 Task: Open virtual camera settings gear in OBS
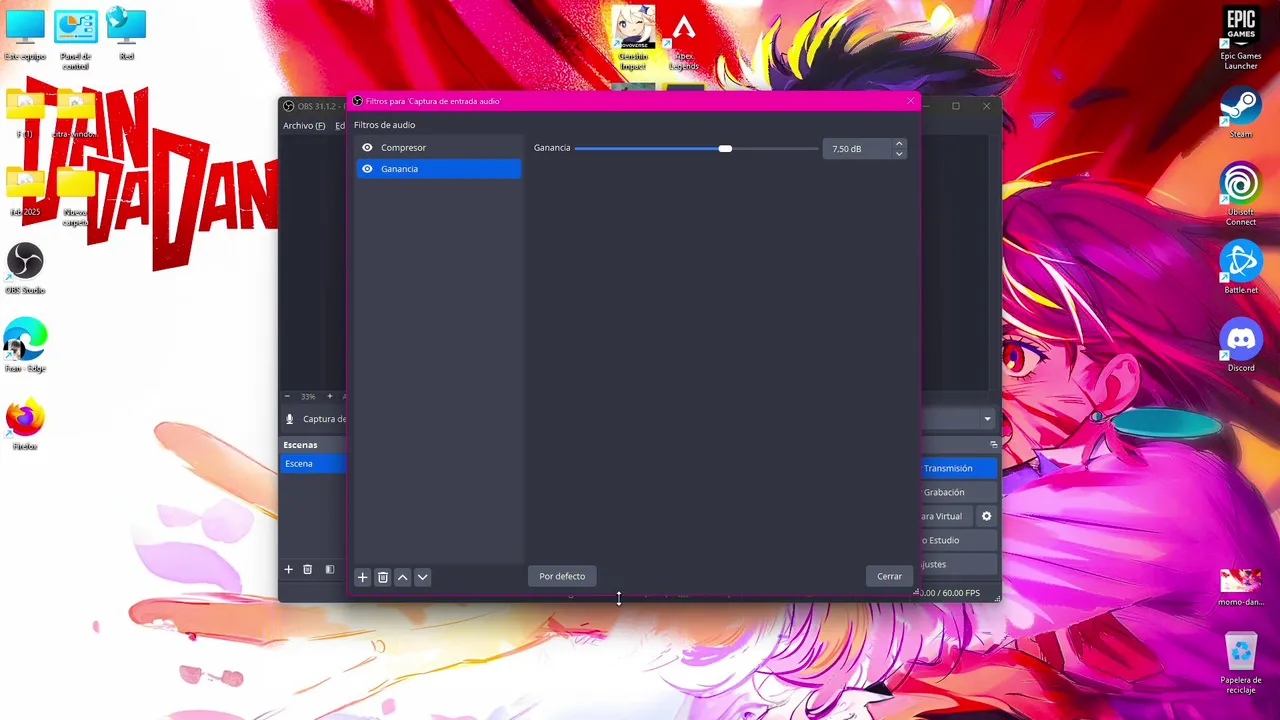(x=987, y=516)
